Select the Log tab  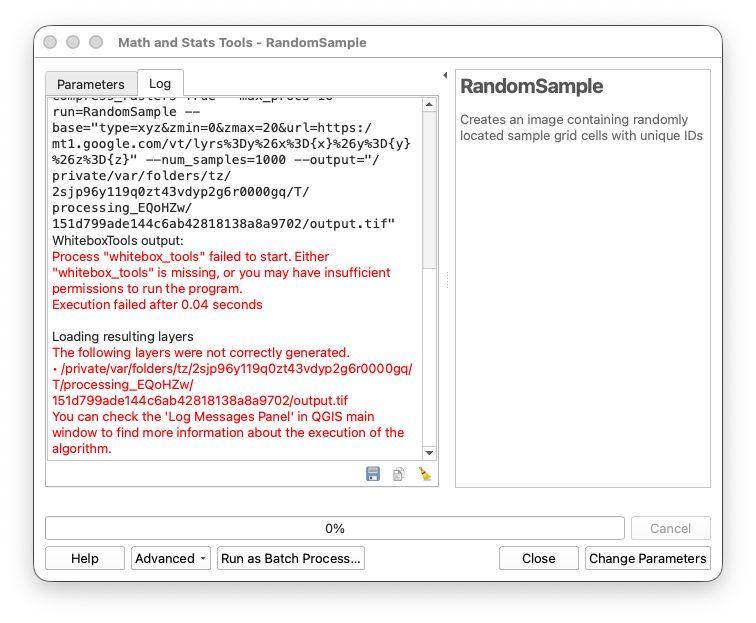click(160, 84)
